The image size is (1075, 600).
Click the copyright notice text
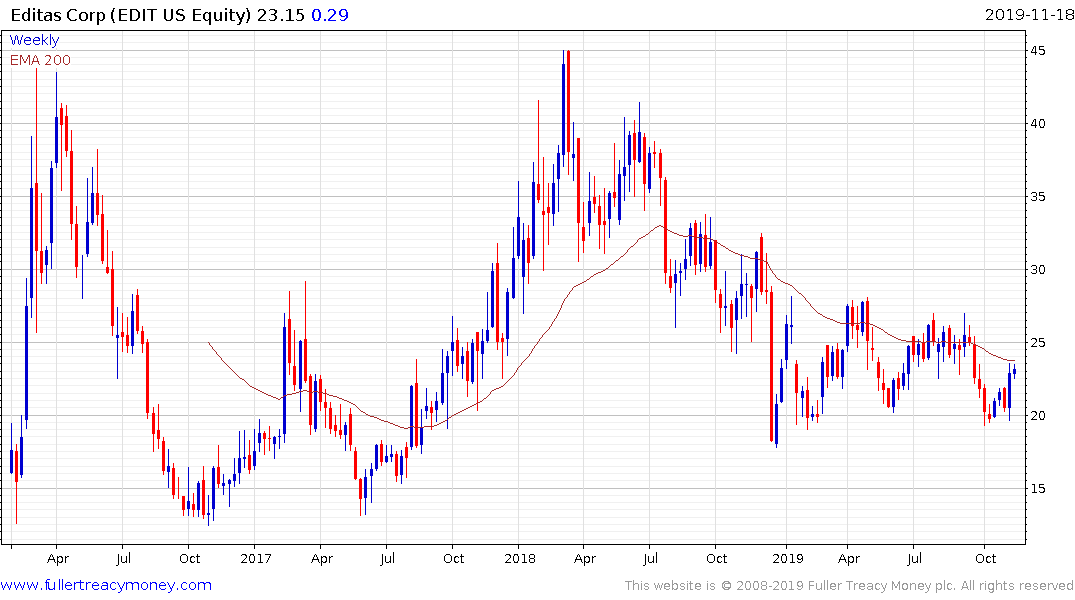(x=849, y=586)
